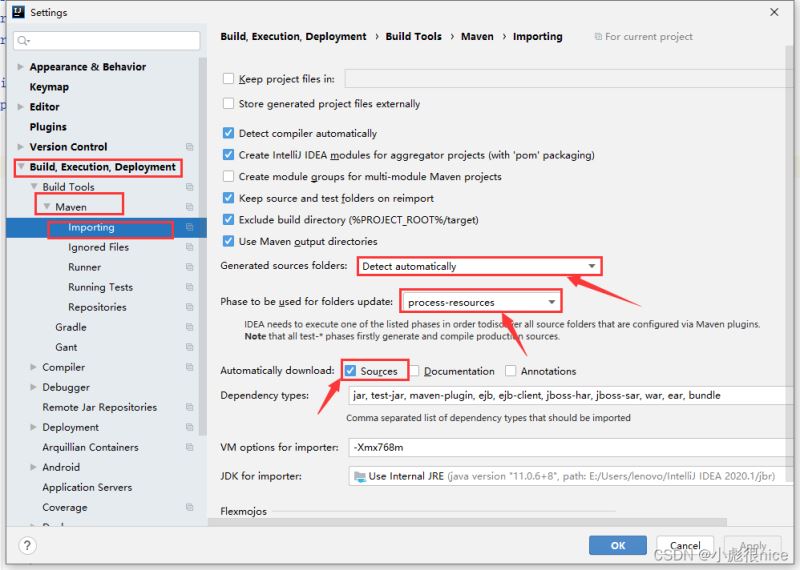
Task: Click the project-level icon beside Repositories
Action: 190,307
